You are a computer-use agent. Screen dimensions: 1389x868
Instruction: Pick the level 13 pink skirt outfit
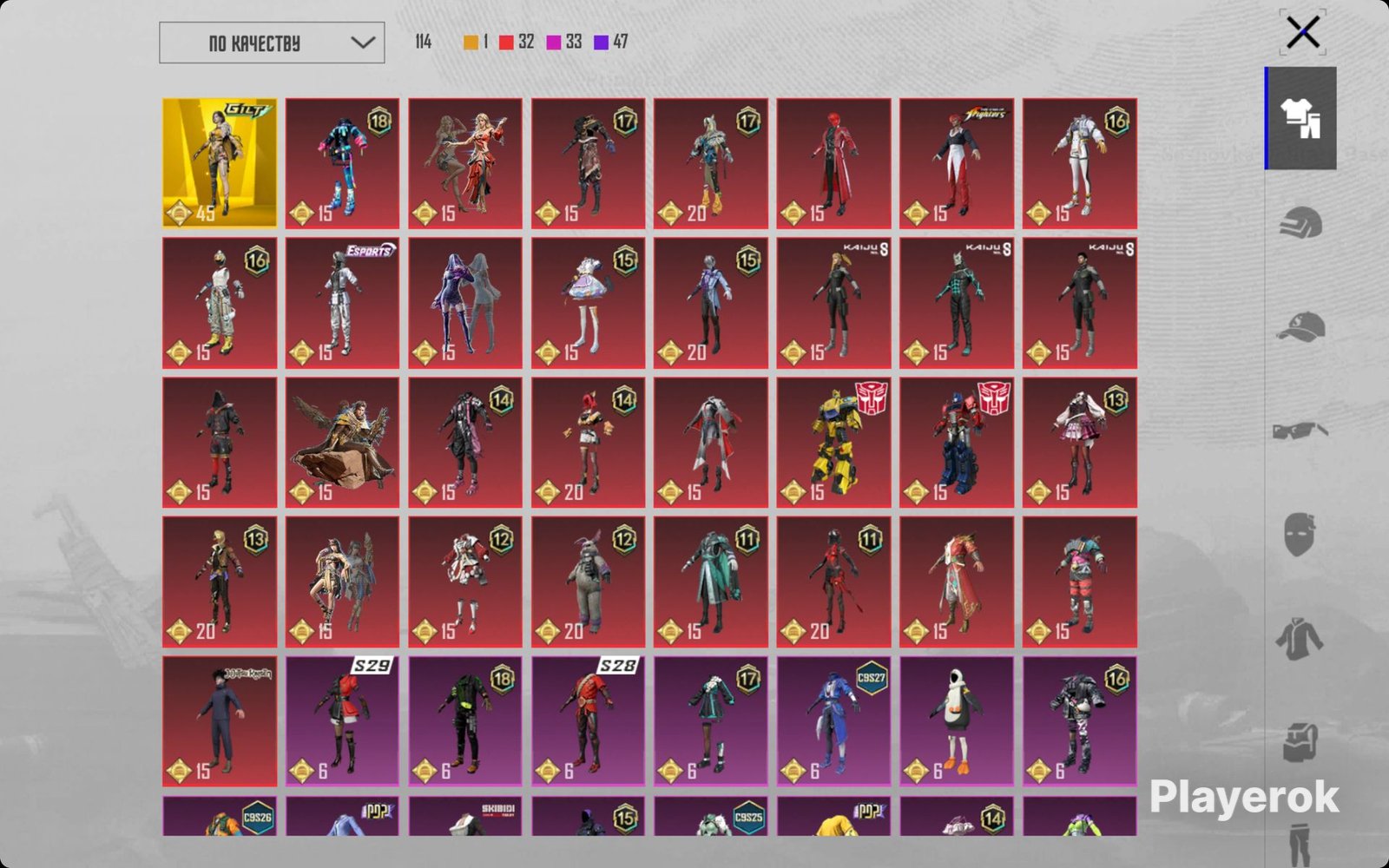[x=1080, y=443]
